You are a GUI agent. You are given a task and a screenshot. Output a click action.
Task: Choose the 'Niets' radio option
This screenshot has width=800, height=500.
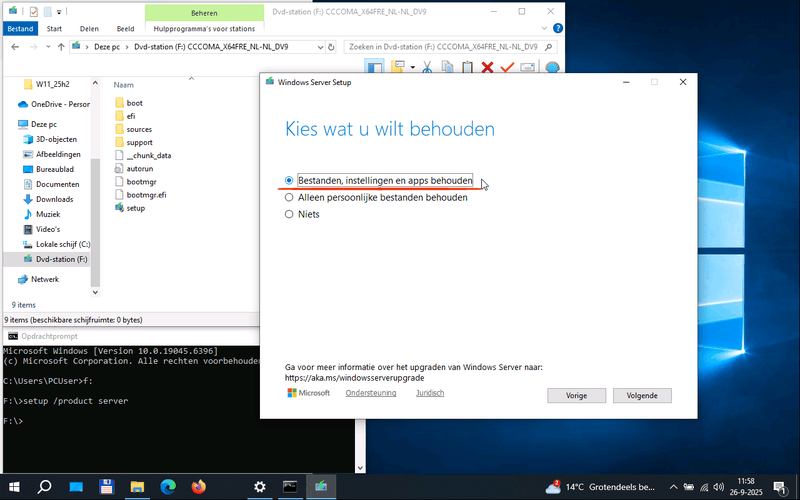click(289, 214)
